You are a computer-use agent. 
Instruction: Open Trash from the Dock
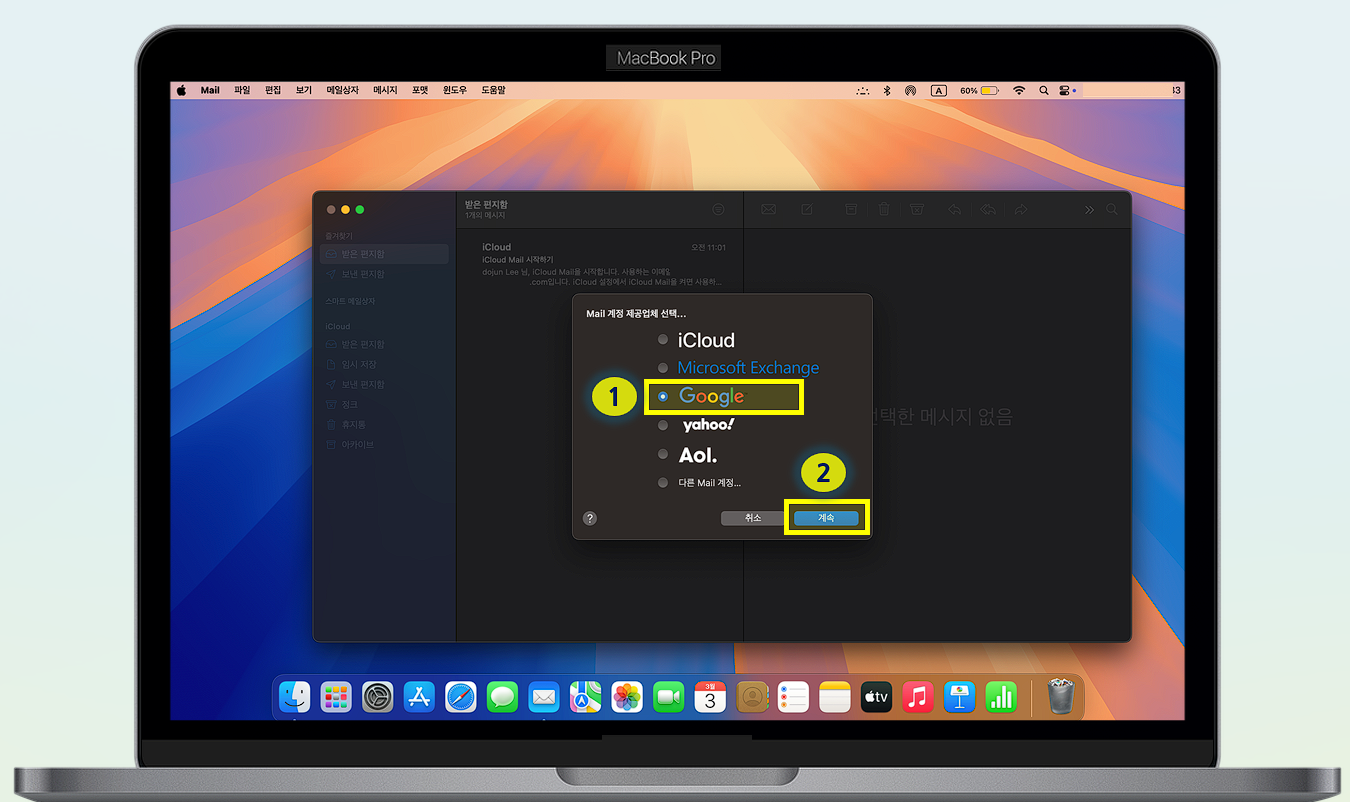1061,696
